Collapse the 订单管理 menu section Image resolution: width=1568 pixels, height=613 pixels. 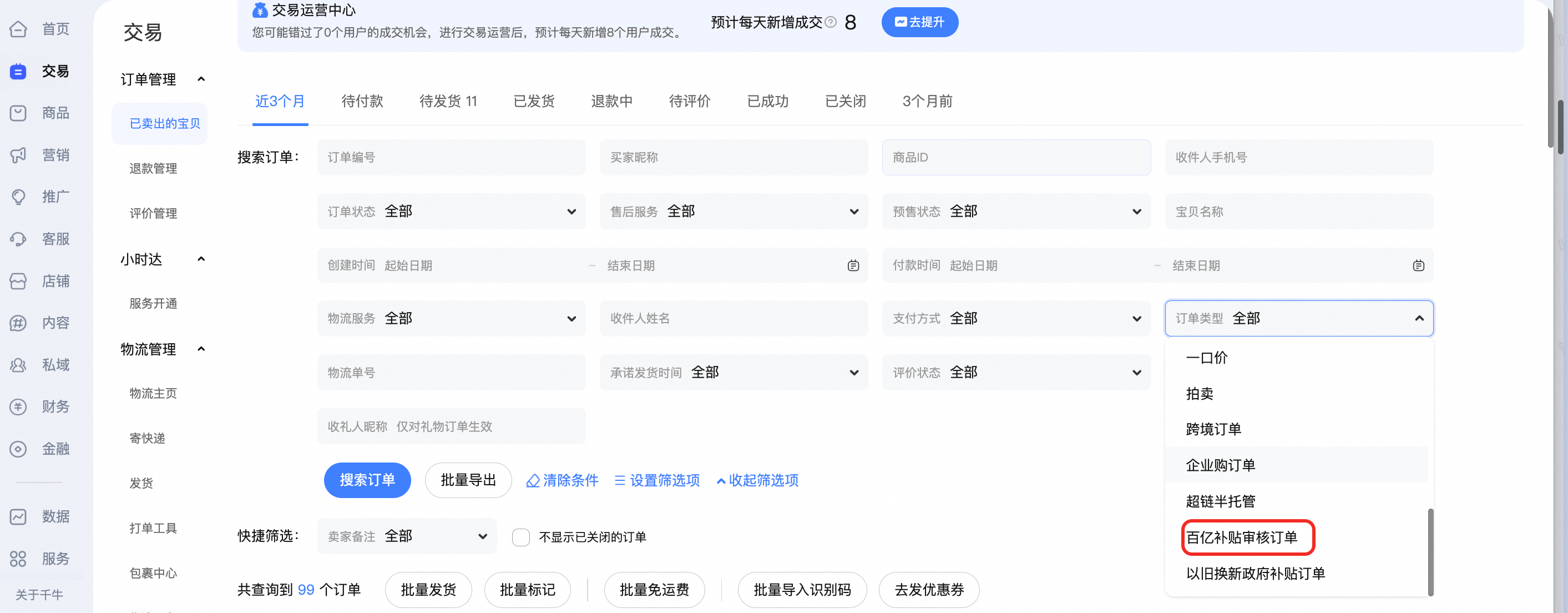coord(201,79)
